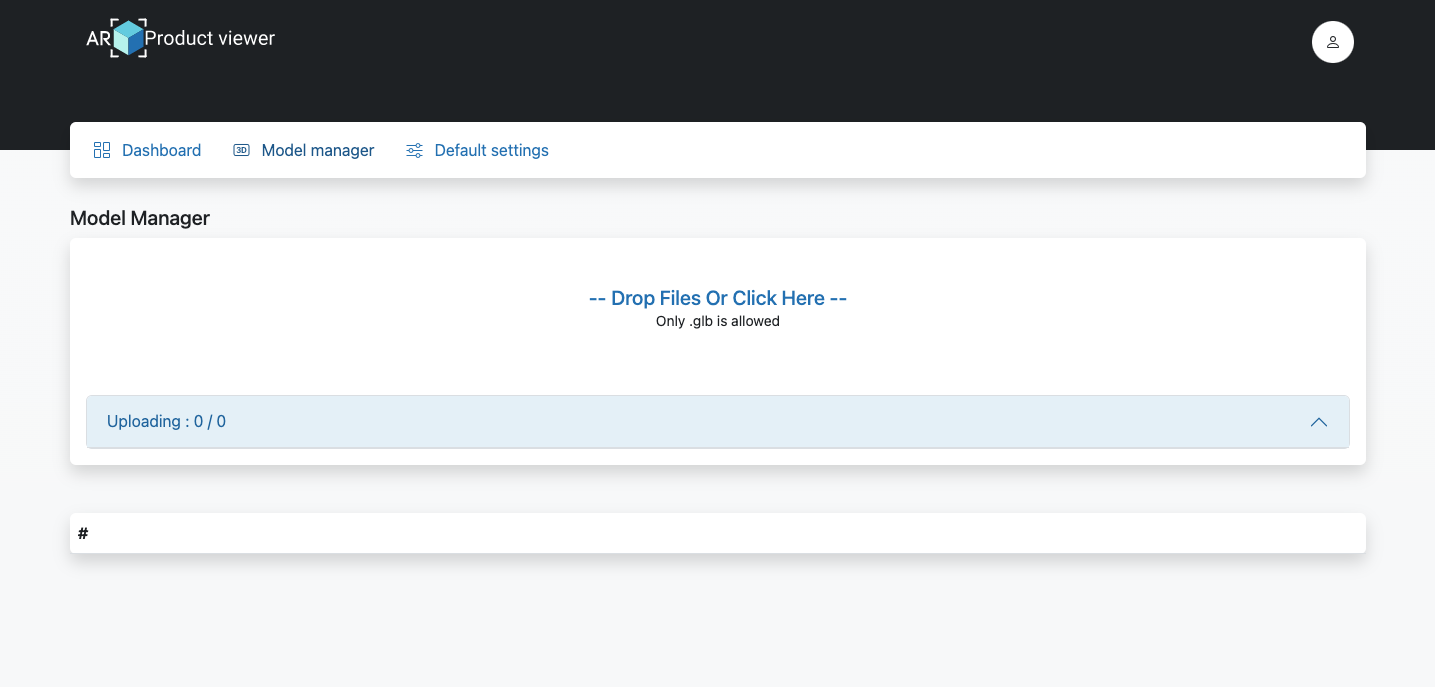
Task: Open the Default settings tab
Action: pyautogui.click(x=491, y=150)
